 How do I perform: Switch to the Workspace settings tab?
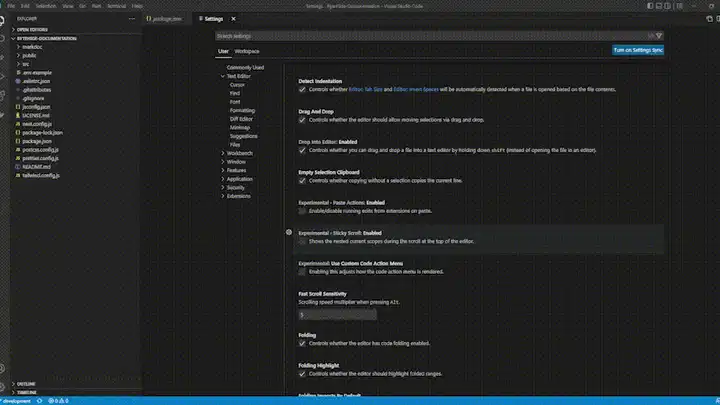pos(247,51)
